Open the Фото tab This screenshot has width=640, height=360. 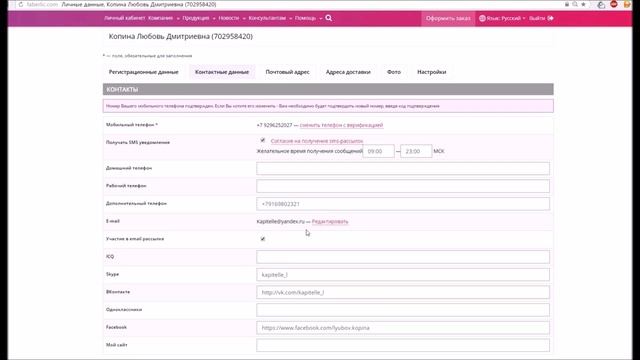tap(394, 72)
